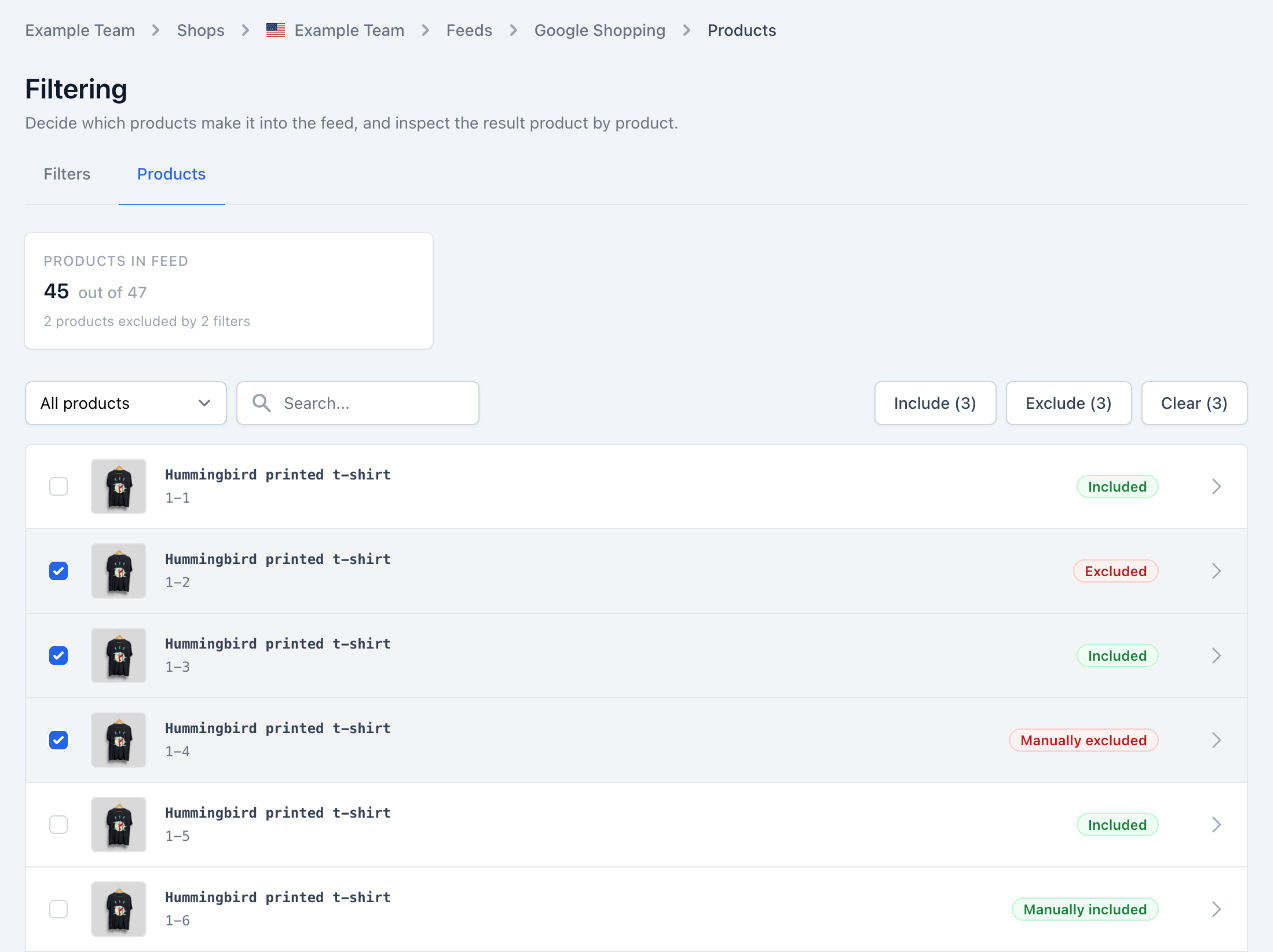
Task: Switch to the Filters tab
Action: coord(67,174)
